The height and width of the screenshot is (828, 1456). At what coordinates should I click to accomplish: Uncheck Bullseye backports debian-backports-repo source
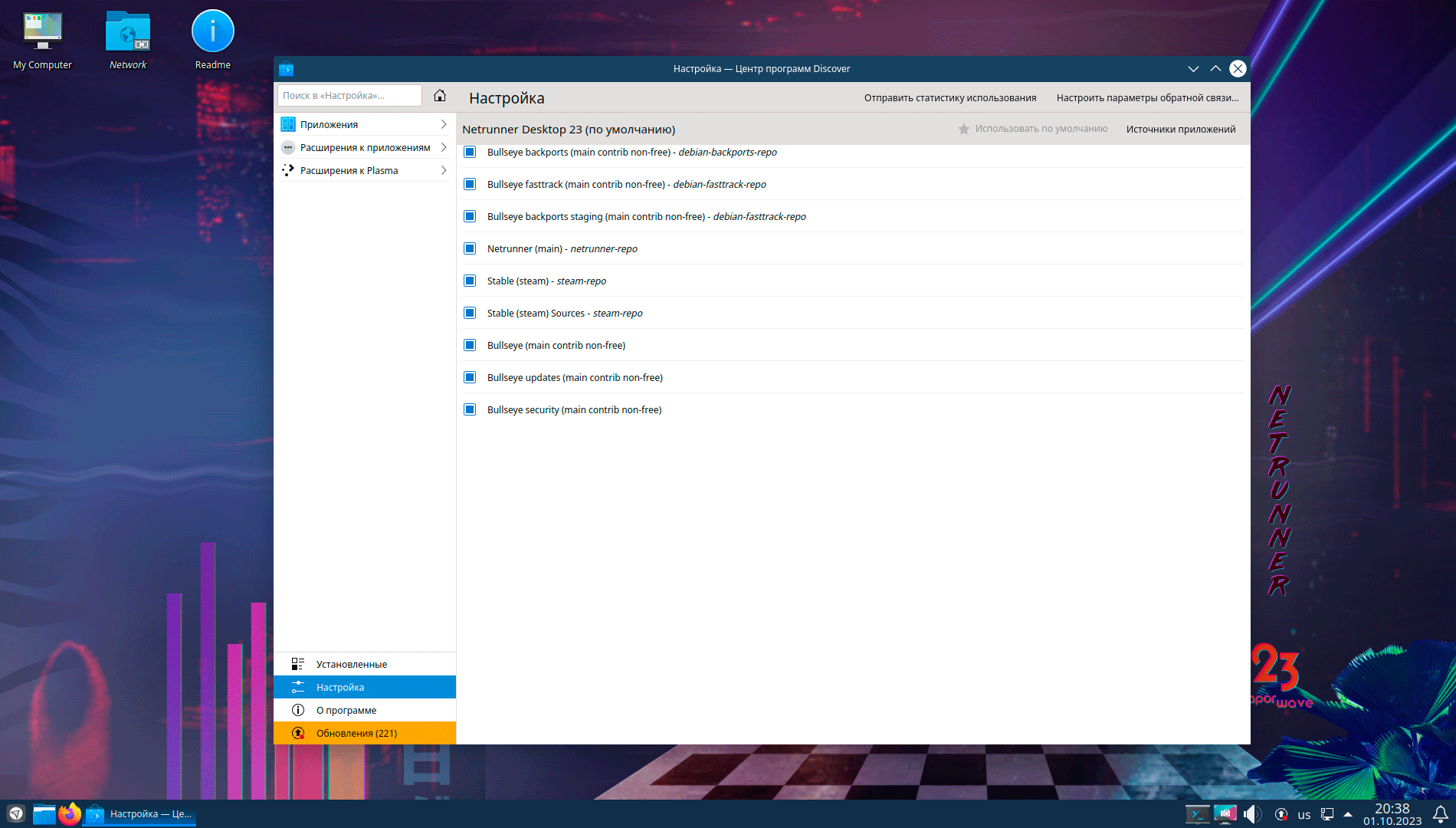(470, 153)
